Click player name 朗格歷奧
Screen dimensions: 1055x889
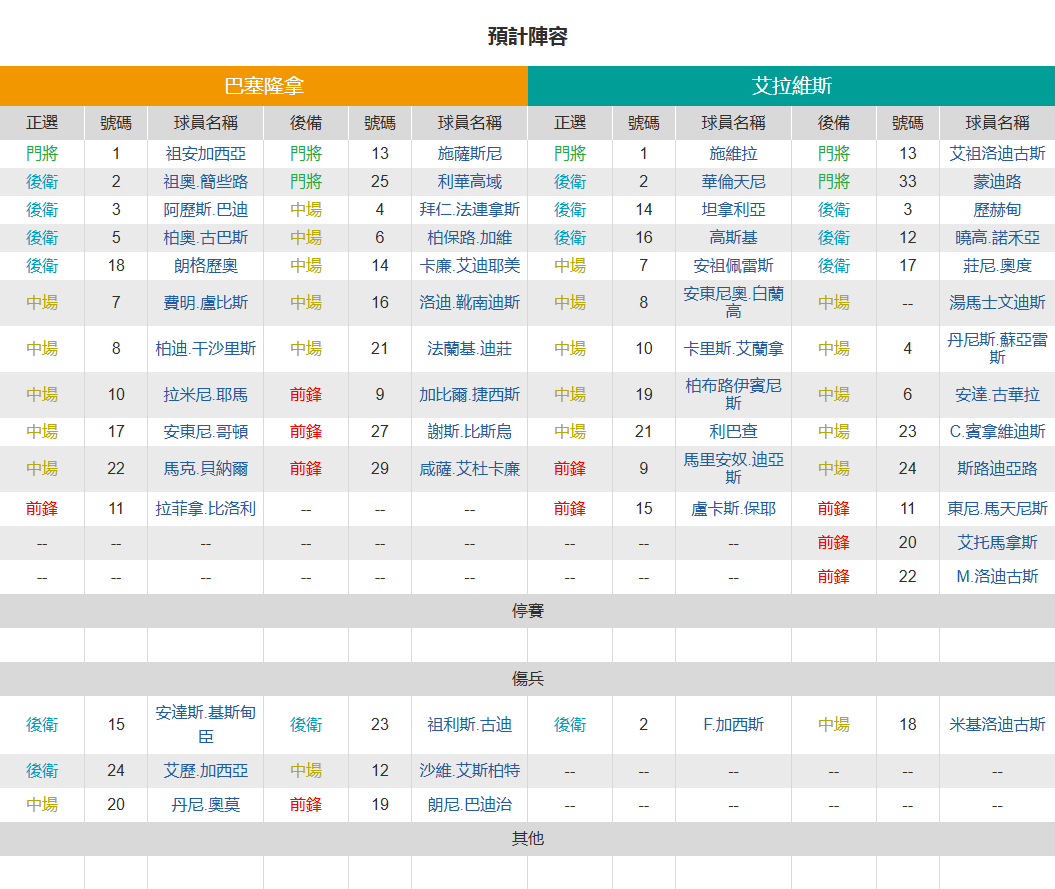(205, 266)
